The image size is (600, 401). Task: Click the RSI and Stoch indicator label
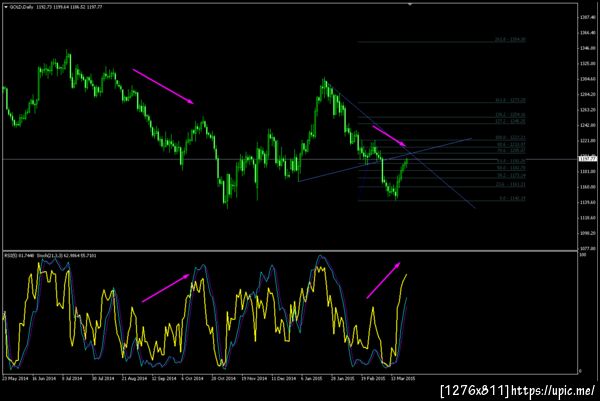click(x=50, y=255)
